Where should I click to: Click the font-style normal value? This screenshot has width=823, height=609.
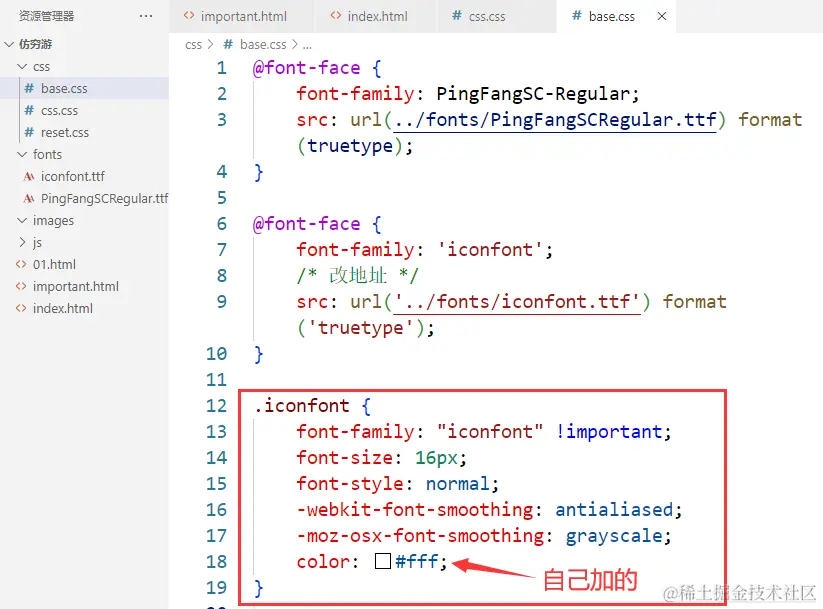(x=457, y=484)
